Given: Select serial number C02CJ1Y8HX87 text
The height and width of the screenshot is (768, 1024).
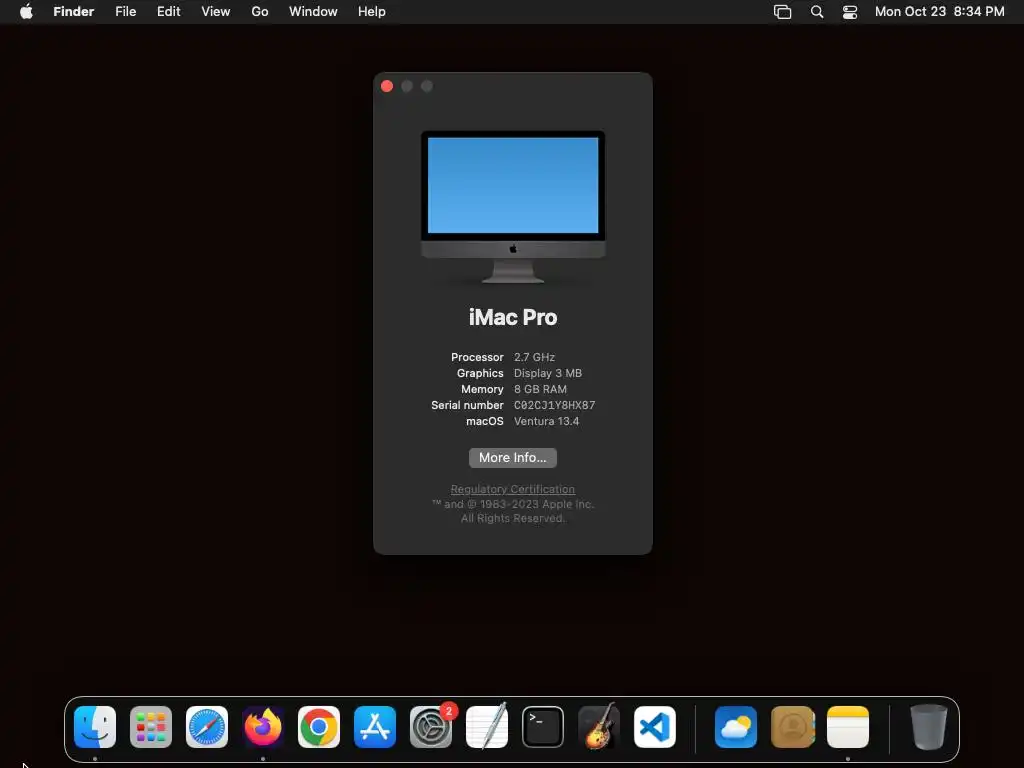Looking at the screenshot, I should (x=554, y=405).
